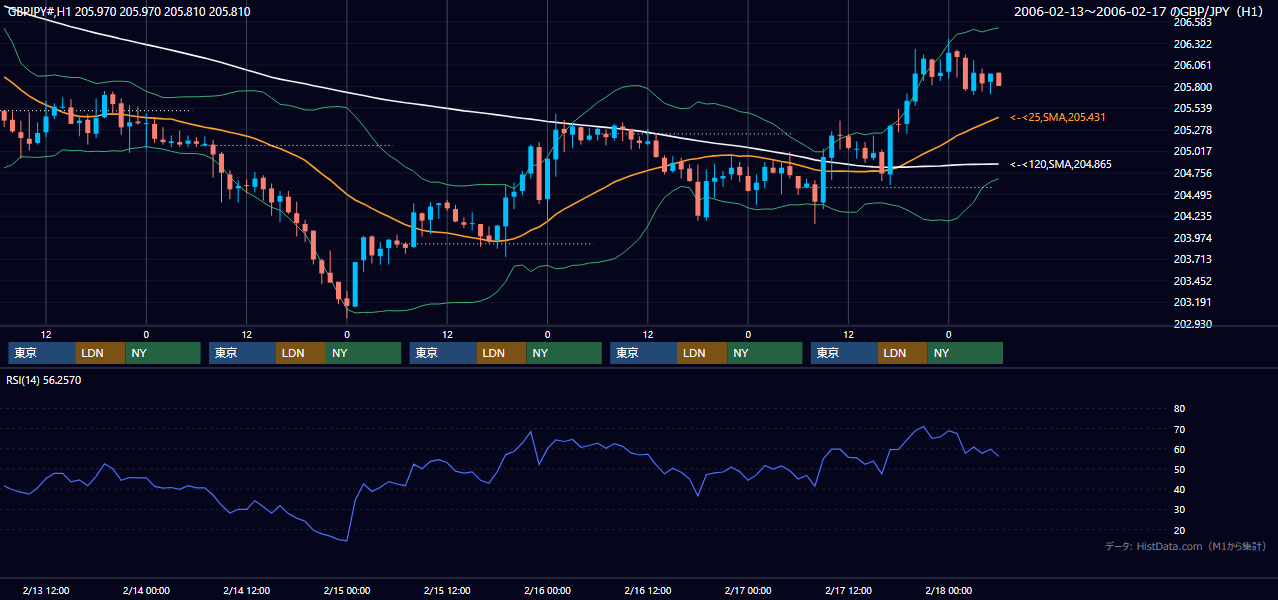Click the 206.322 price axis label

pos(1192,44)
